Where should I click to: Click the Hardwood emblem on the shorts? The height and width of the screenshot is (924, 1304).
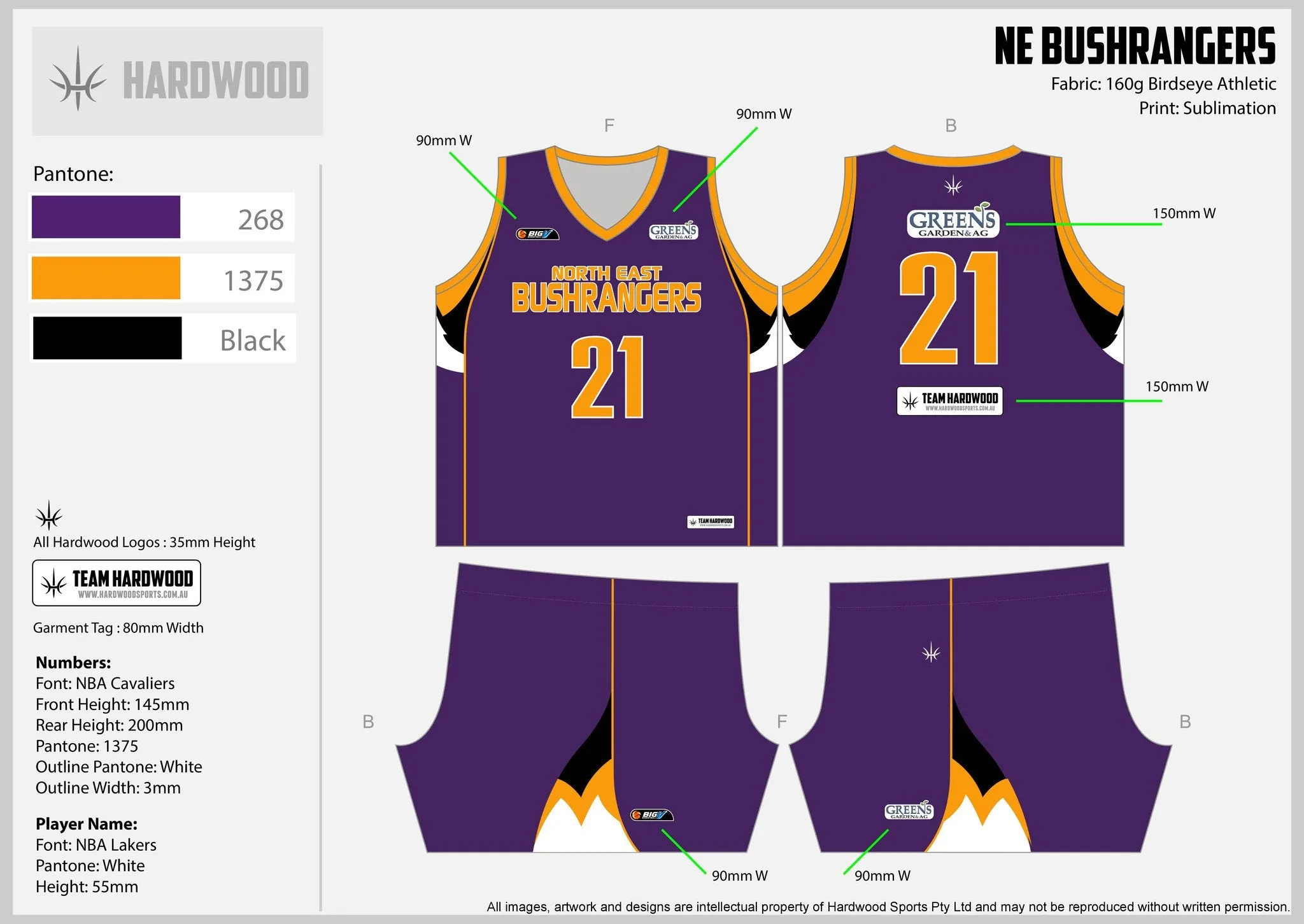point(931,653)
